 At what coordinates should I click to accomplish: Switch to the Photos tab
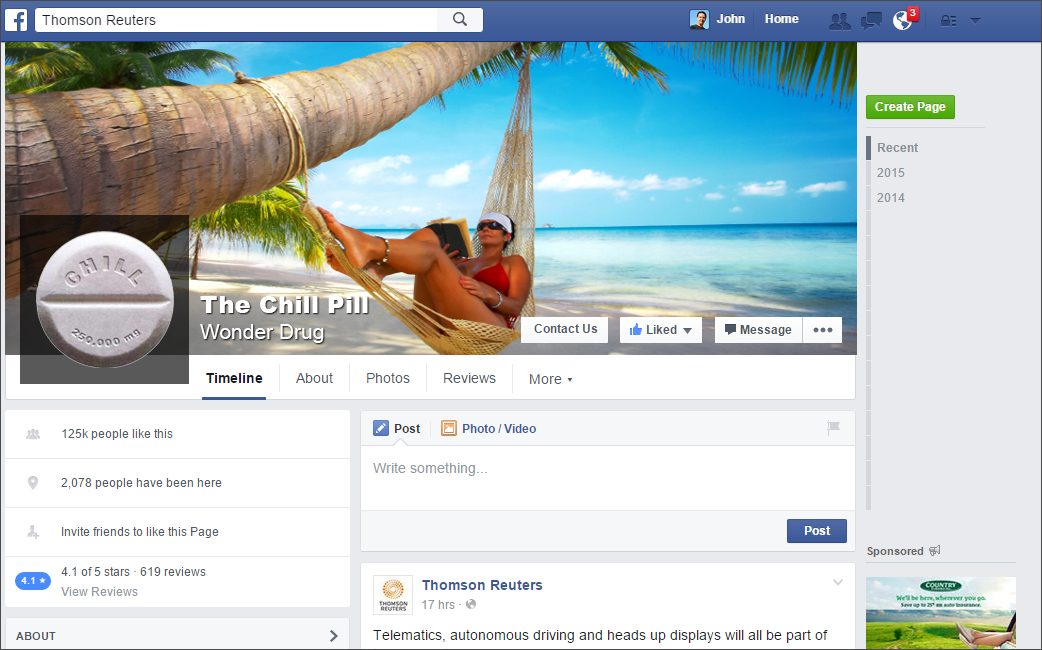point(388,378)
